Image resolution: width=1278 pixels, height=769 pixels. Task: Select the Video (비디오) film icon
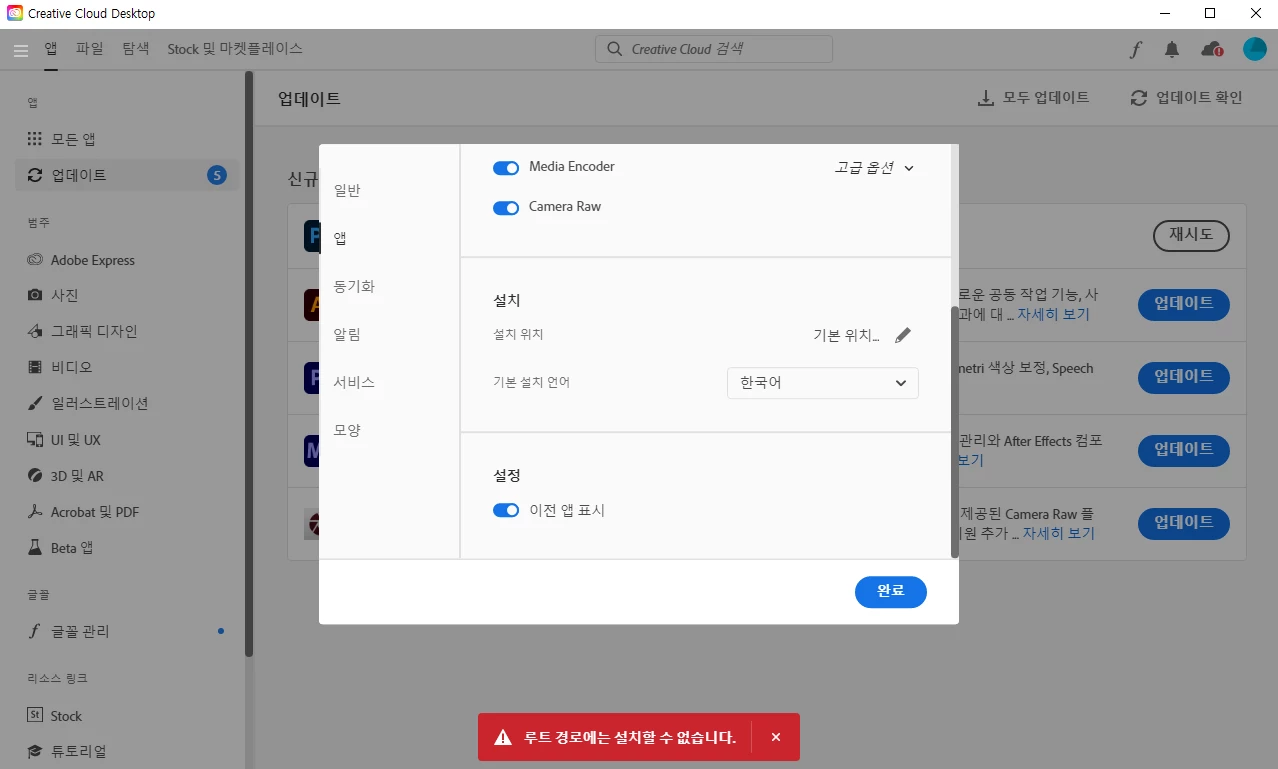click(x=35, y=367)
